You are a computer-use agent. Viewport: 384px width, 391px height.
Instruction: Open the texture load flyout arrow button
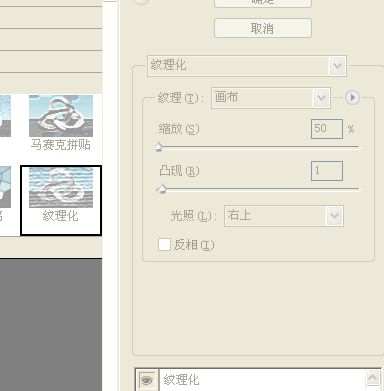(x=352, y=98)
